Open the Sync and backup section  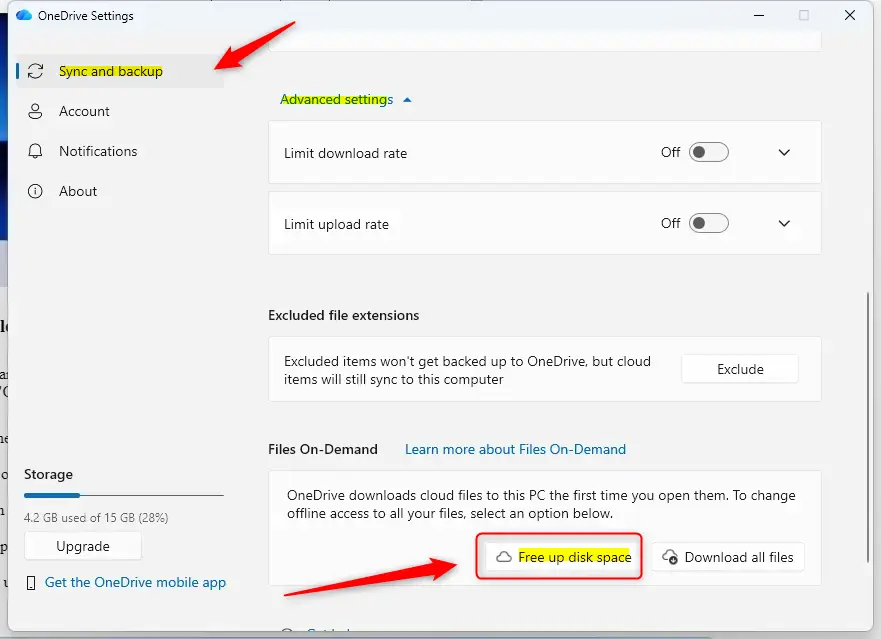pos(120,71)
